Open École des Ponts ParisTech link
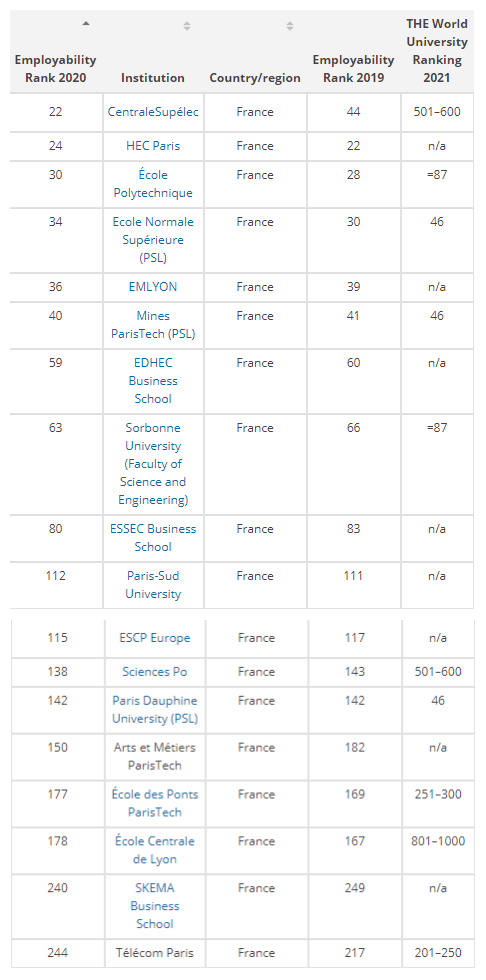Image resolution: width=486 pixels, height=980 pixels. (x=155, y=804)
